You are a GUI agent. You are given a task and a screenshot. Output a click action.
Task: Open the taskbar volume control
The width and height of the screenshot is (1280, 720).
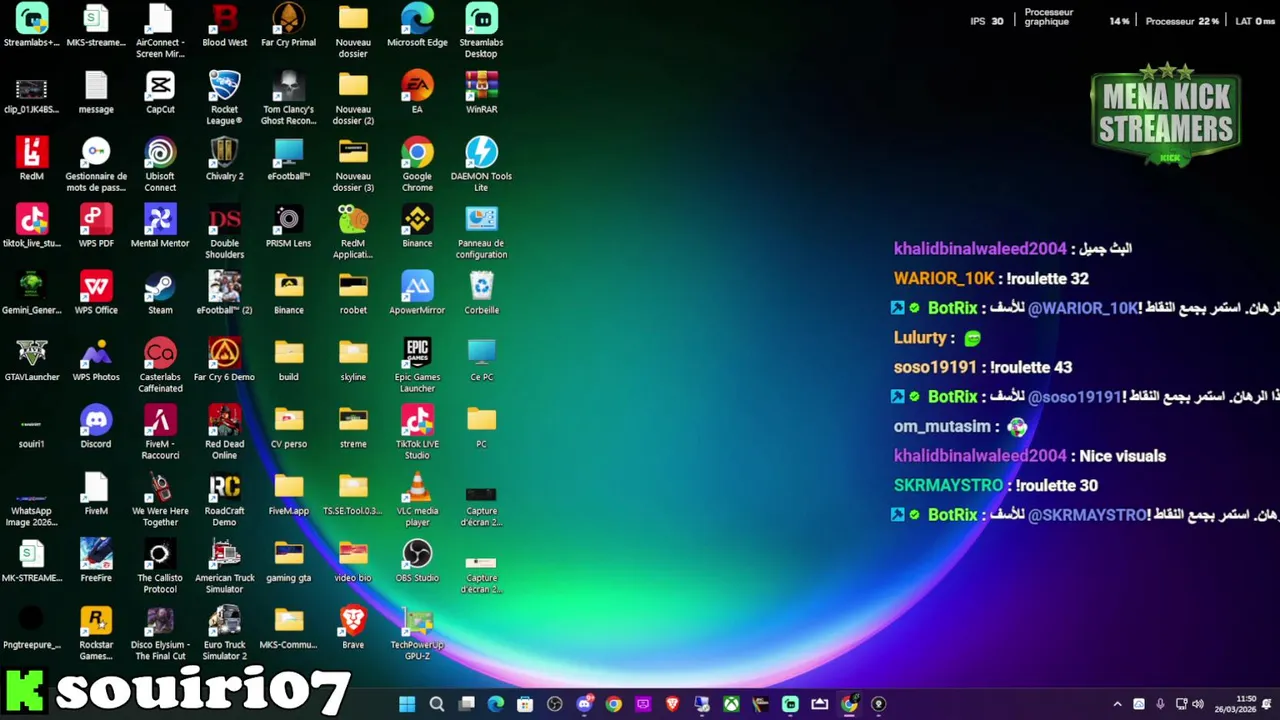(1198, 704)
